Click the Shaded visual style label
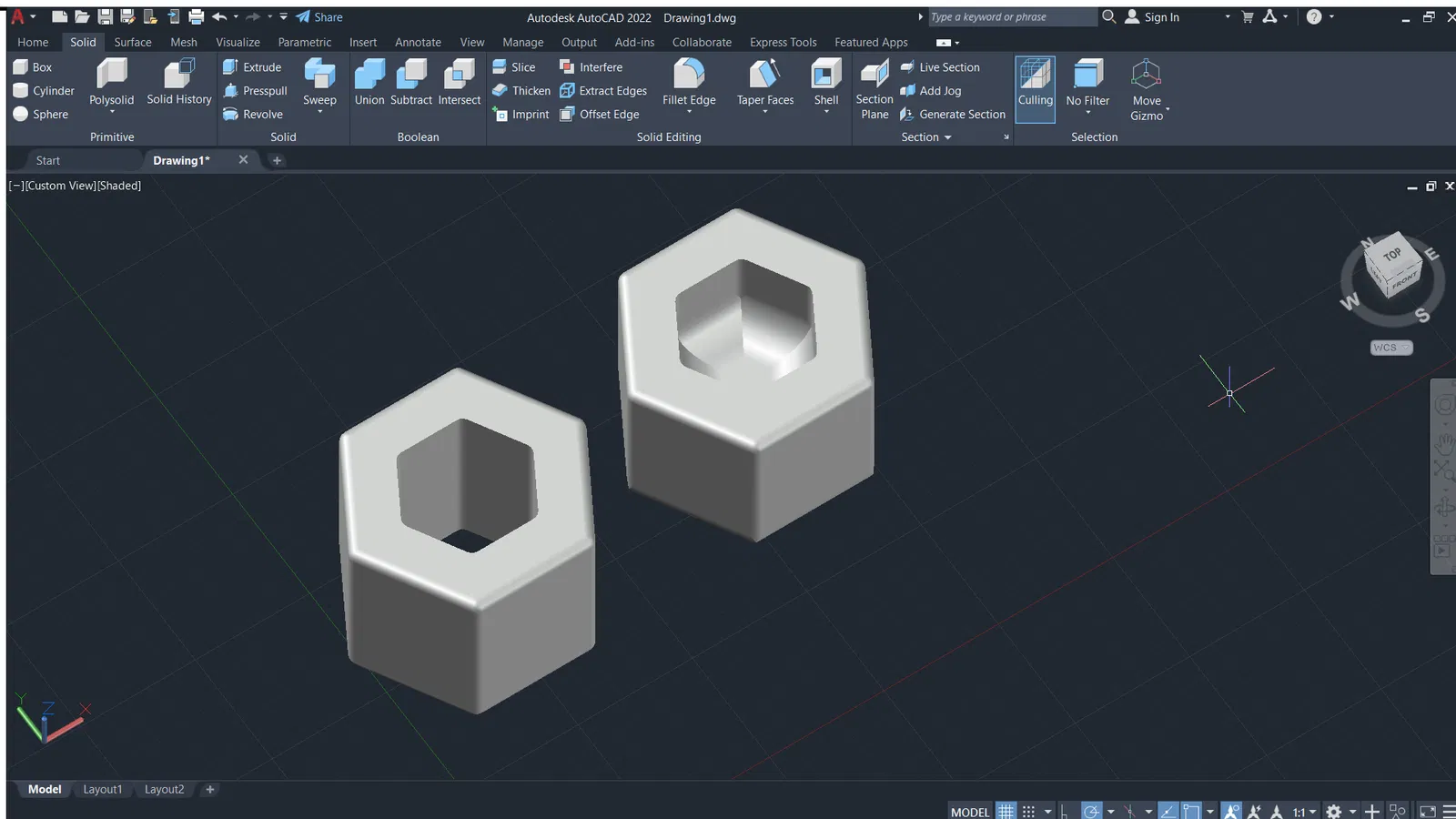1456x819 pixels. coord(119,186)
